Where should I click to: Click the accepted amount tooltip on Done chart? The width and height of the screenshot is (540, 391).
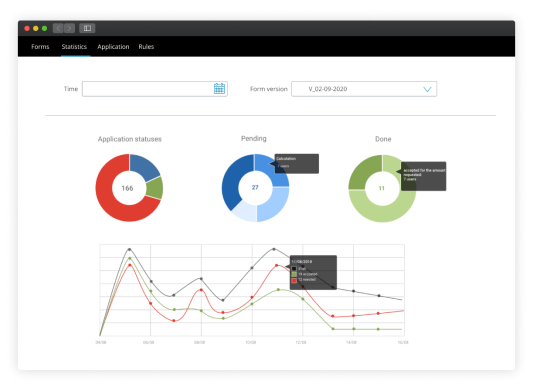click(x=424, y=176)
